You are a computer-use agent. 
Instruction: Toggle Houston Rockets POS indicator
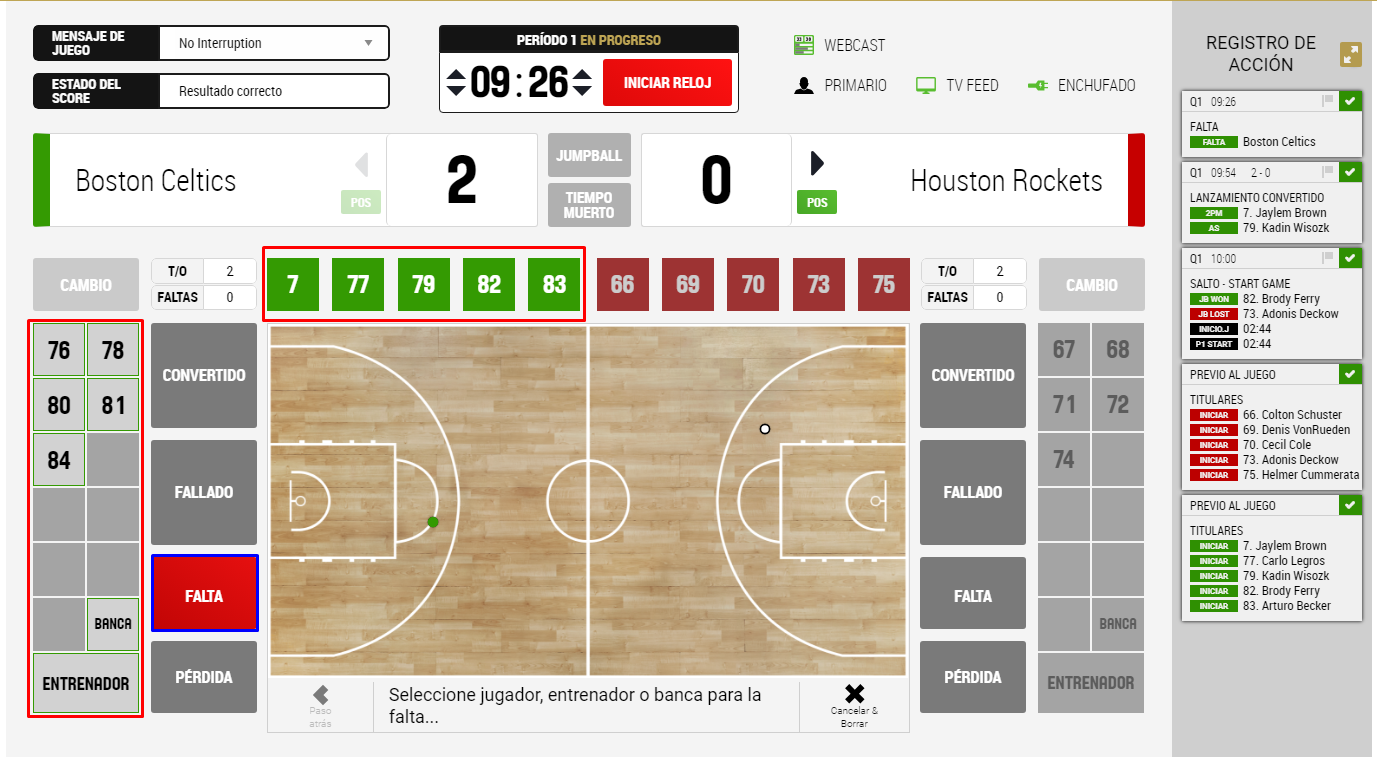pyautogui.click(x=817, y=203)
